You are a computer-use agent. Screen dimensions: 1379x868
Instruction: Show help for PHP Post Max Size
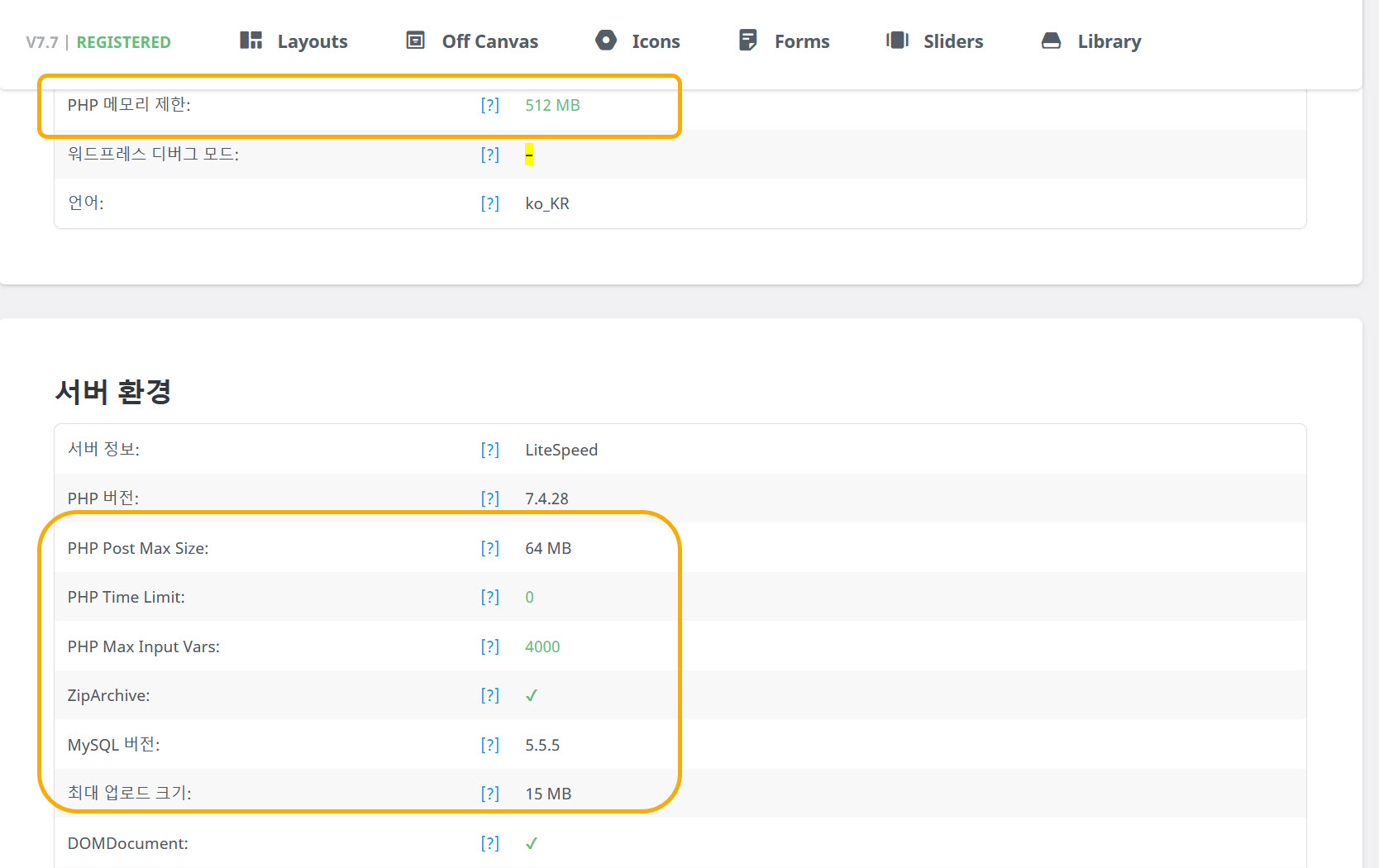490,548
